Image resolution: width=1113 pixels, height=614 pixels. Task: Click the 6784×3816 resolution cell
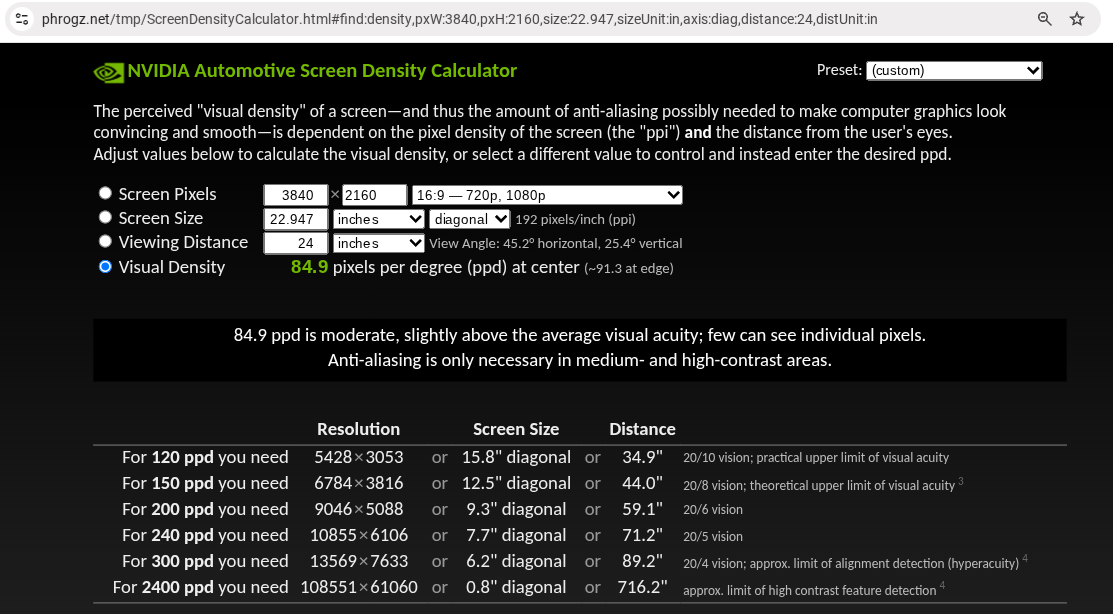[x=358, y=483]
